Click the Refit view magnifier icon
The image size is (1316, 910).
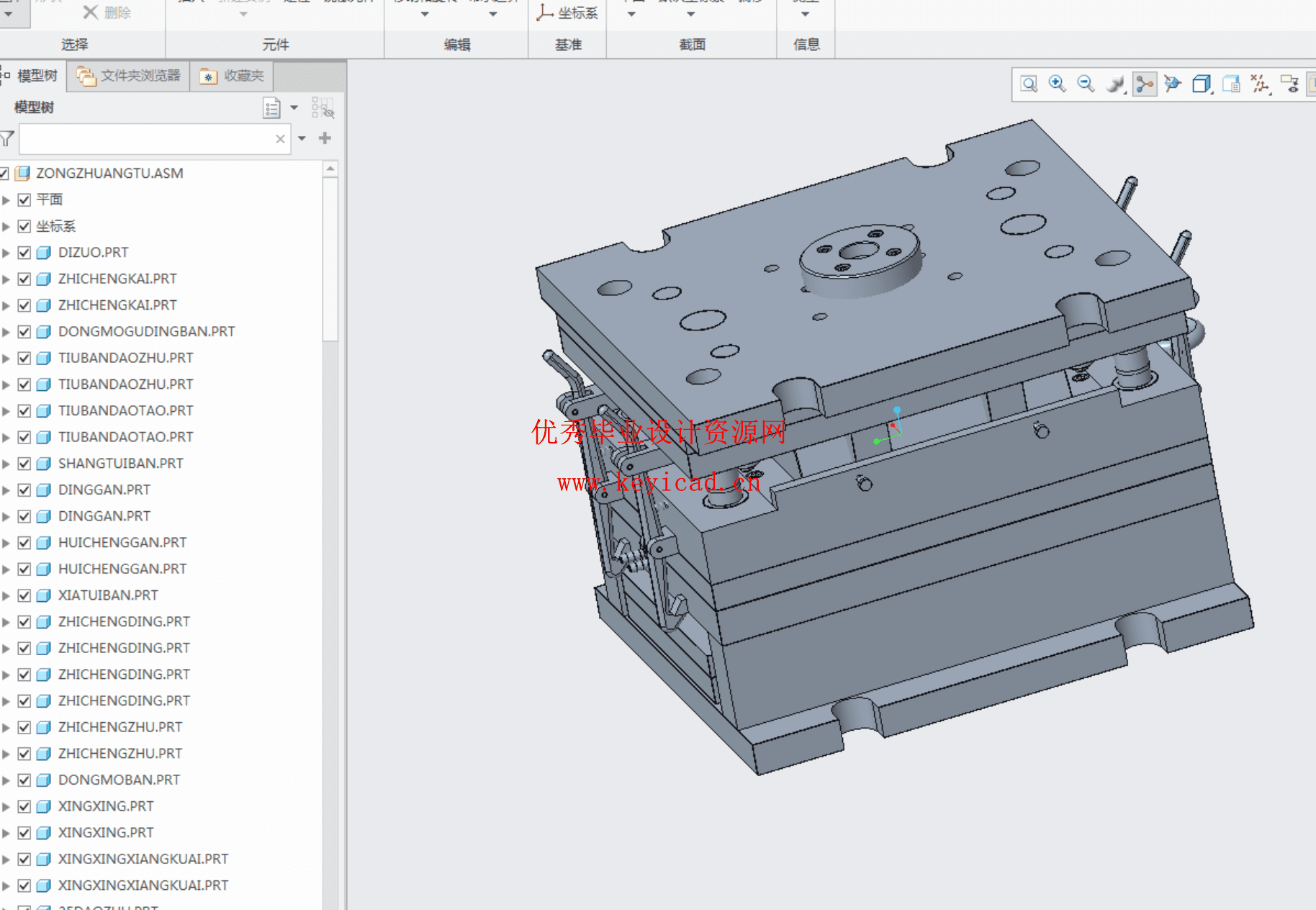[x=1029, y=84]
